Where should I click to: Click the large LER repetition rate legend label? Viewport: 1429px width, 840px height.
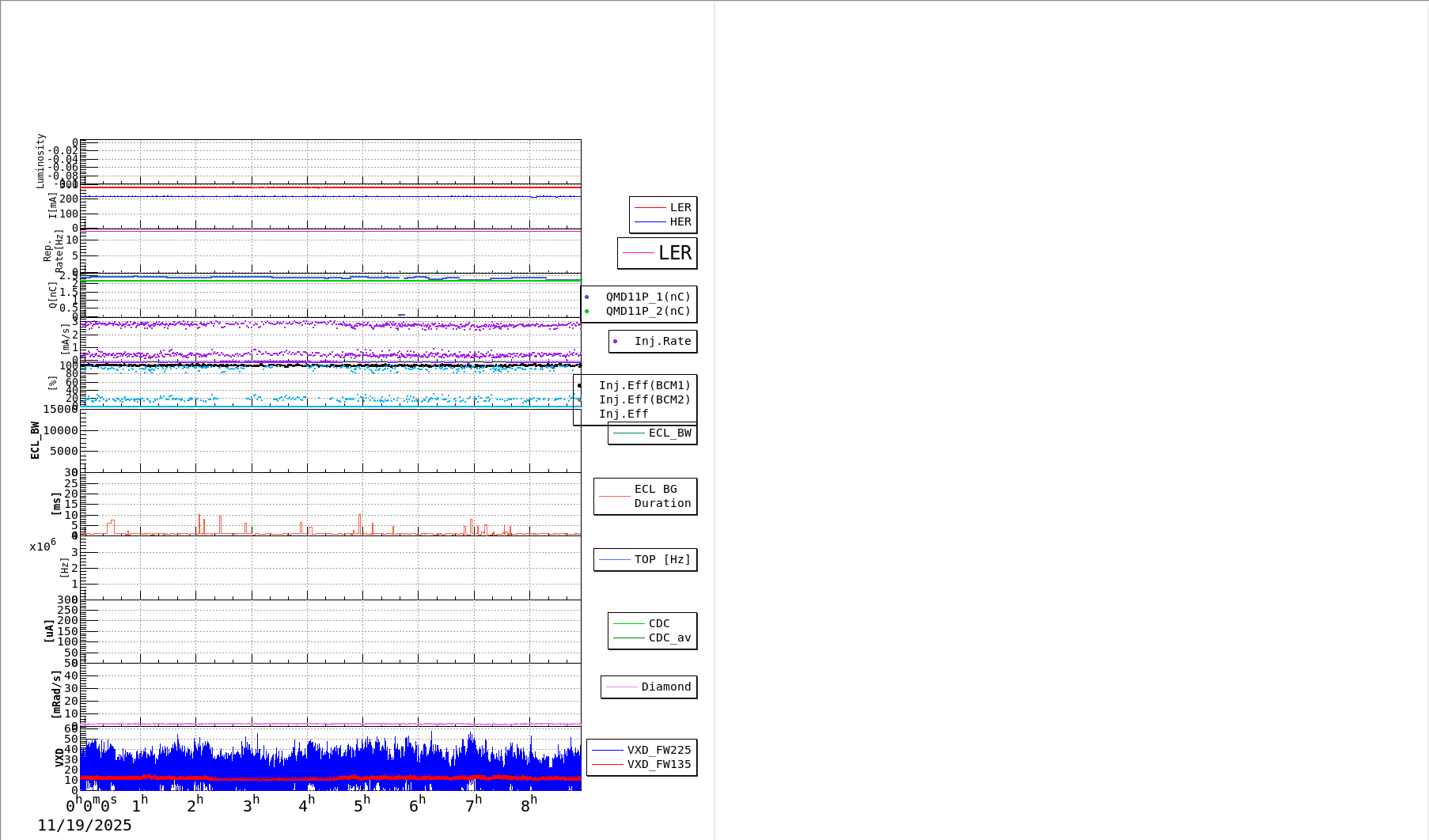[674, 253]
